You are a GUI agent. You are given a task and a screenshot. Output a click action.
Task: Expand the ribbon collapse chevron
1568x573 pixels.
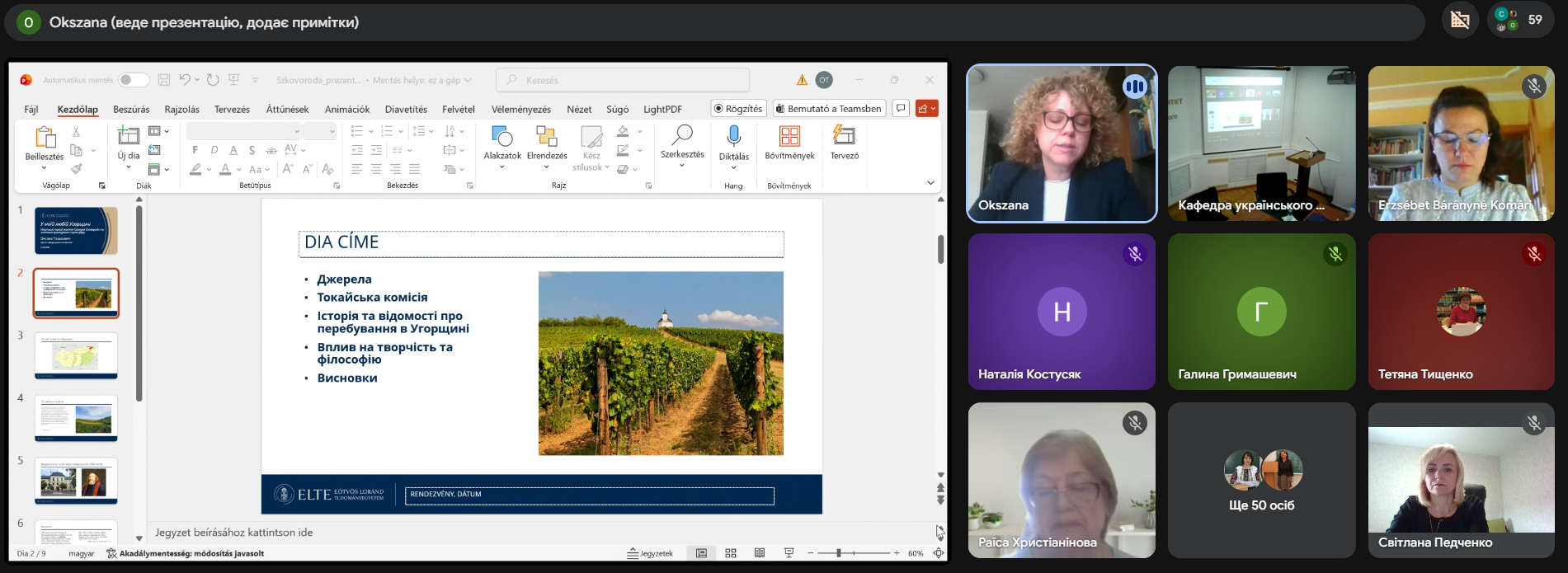coord(930,183)
